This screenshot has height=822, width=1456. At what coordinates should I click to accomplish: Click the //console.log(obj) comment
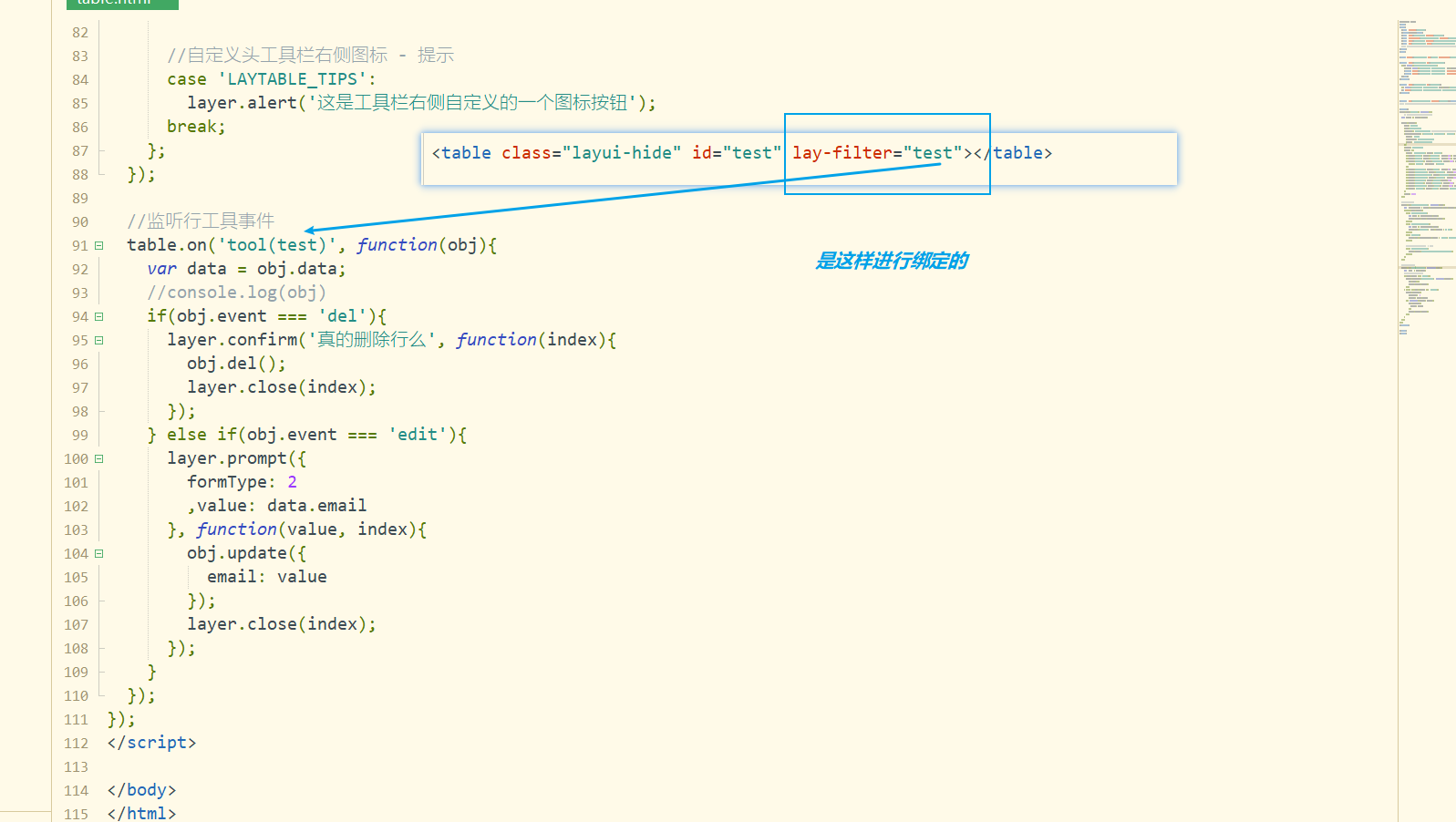tap(237, 293)
